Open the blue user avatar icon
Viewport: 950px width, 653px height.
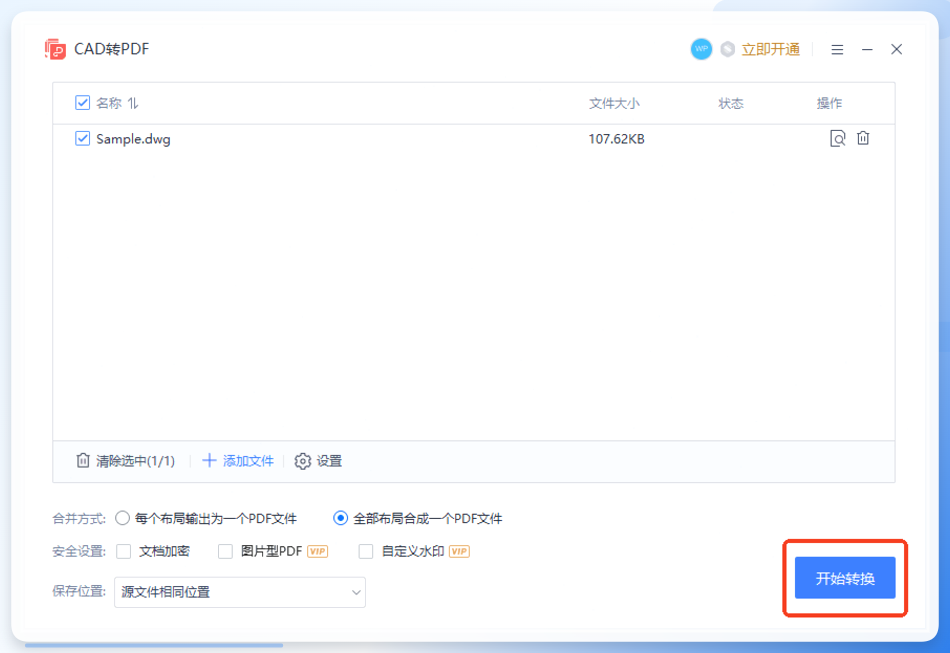click(x=701, y=49)
